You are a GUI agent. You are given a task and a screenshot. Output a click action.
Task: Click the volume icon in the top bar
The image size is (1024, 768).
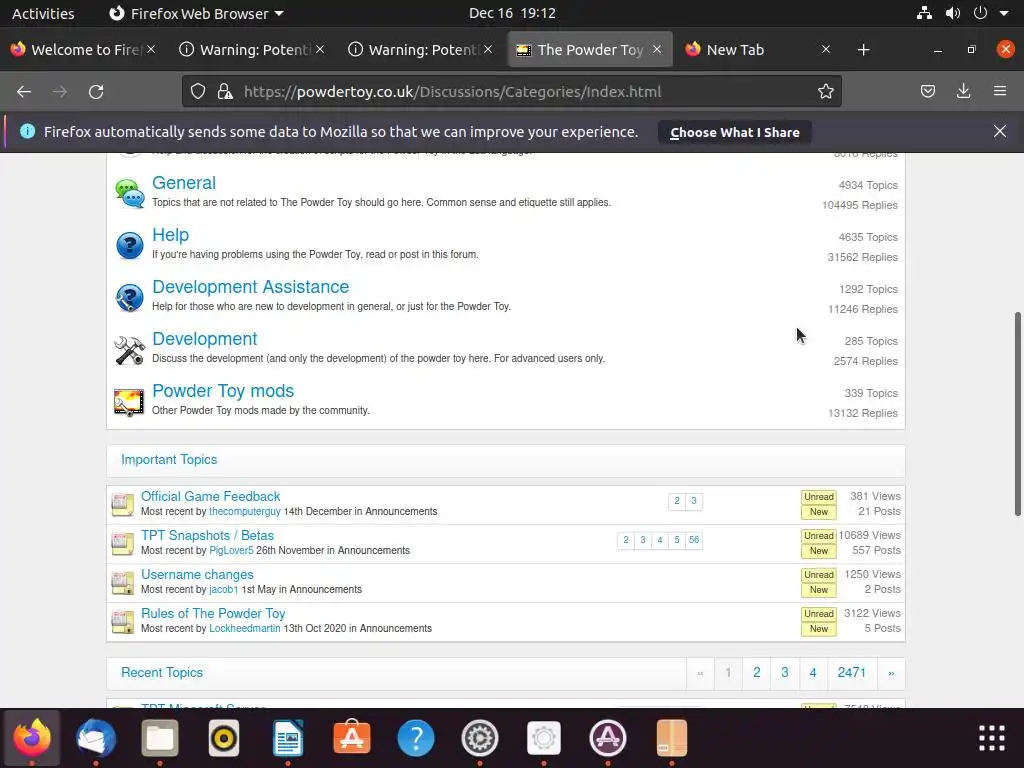[x=953, y=13]
